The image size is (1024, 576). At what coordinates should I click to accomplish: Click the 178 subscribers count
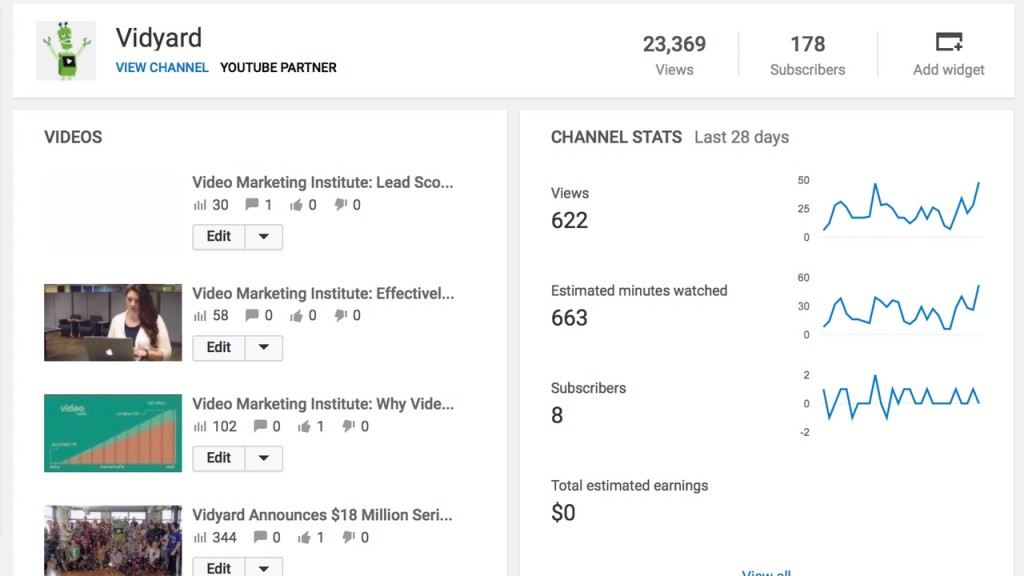click(808, 44)
